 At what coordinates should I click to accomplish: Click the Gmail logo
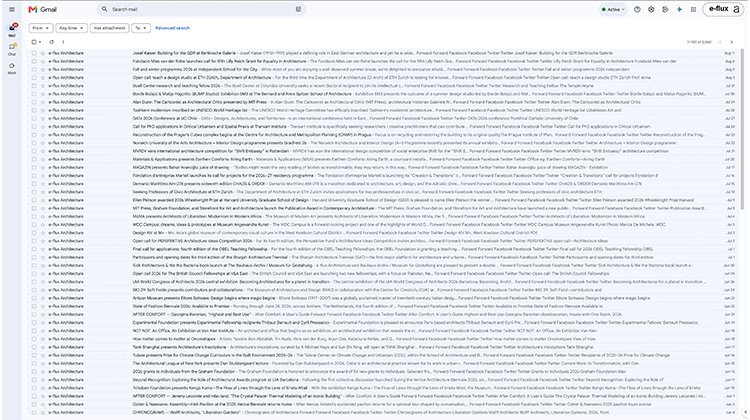[42, 9]
